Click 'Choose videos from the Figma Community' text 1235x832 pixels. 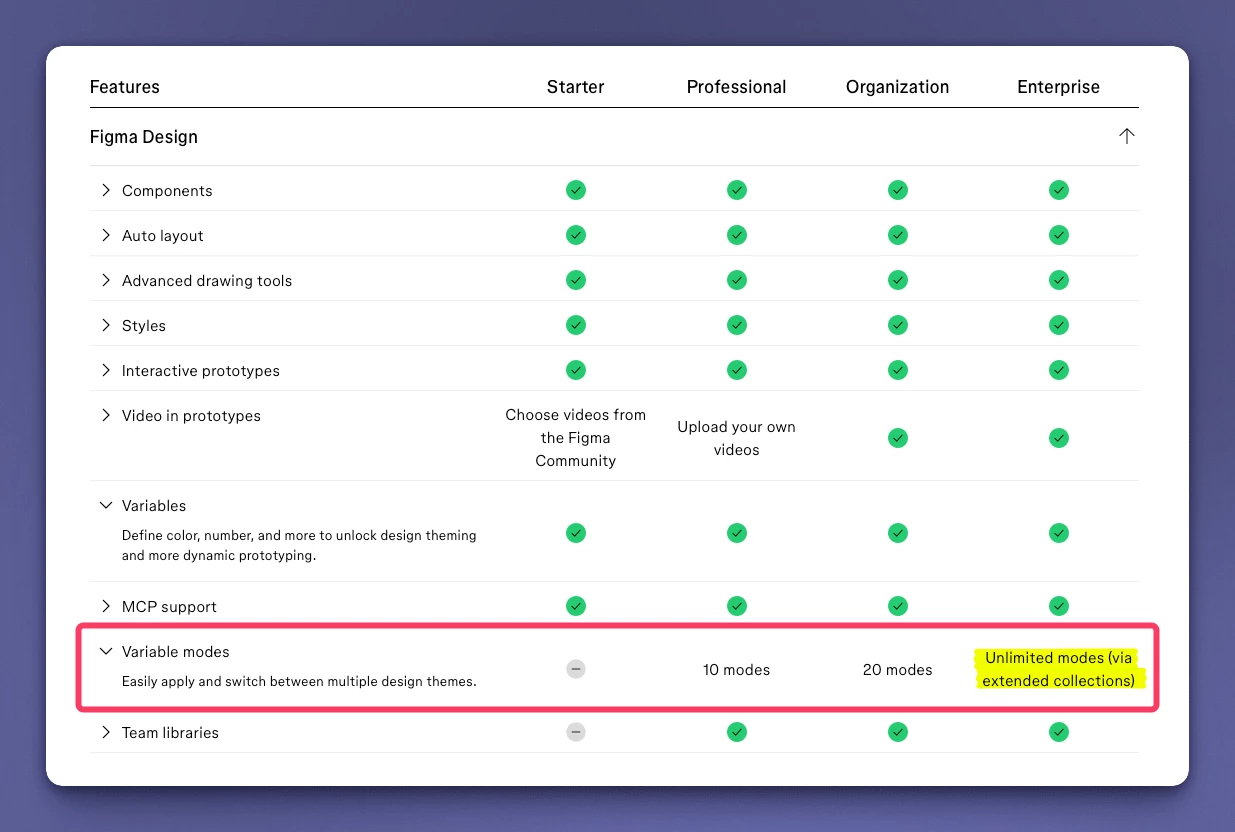coord(575,438)
